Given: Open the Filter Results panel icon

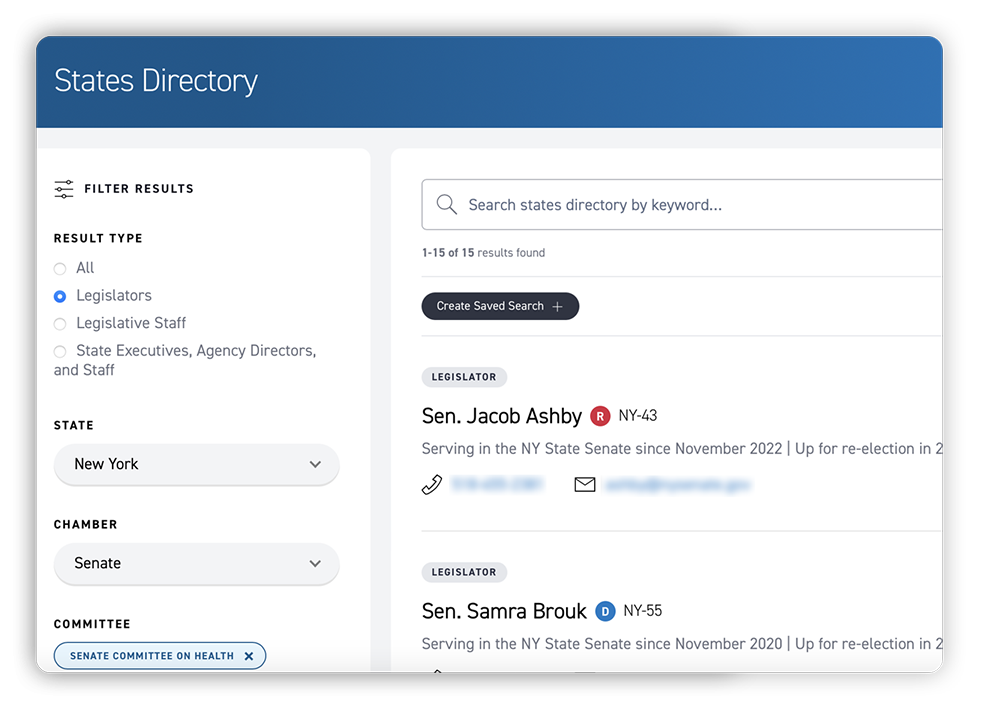Looking at the screenshot, I should click(63, 188).
